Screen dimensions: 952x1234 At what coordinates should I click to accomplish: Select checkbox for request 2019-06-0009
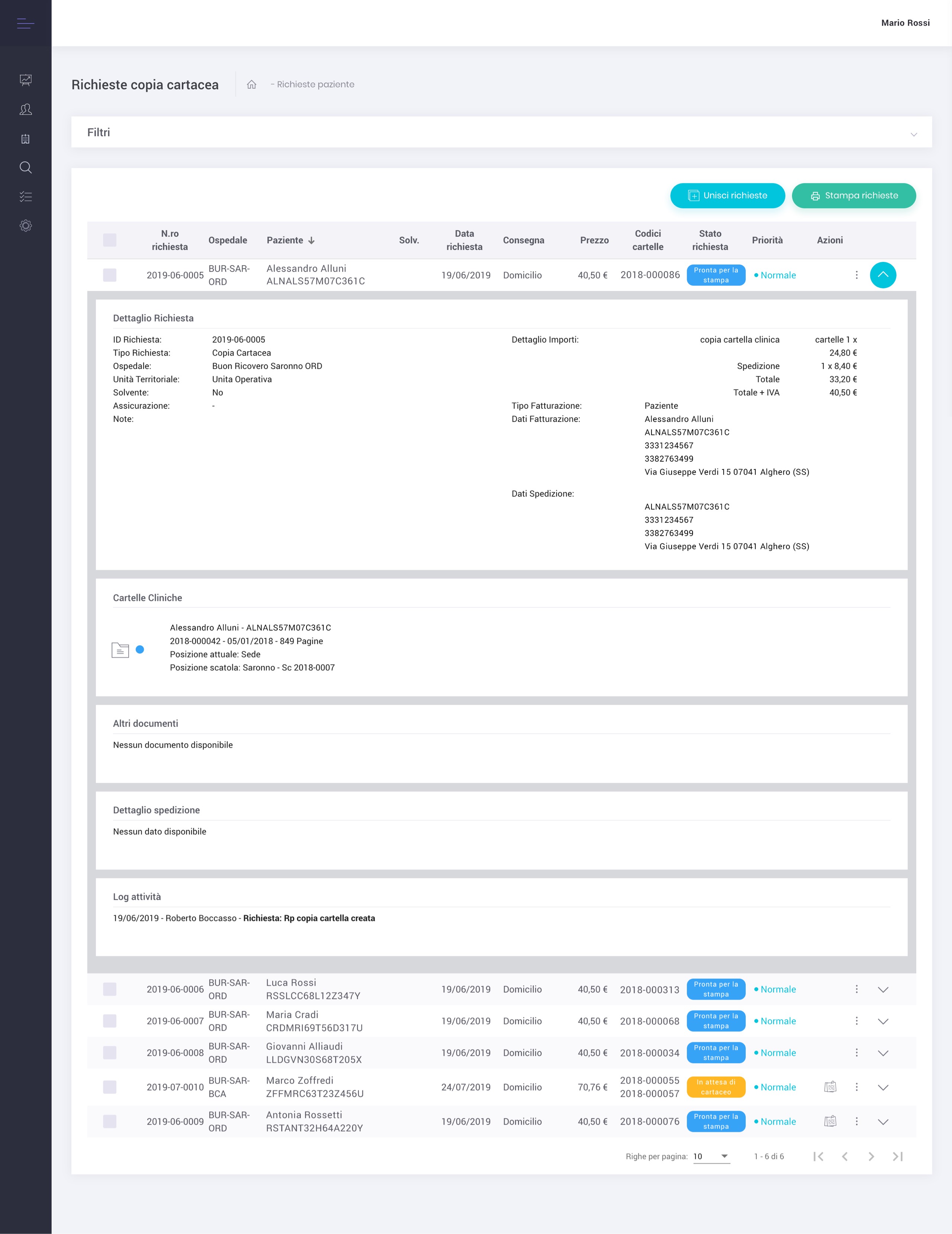point(110,1122)
